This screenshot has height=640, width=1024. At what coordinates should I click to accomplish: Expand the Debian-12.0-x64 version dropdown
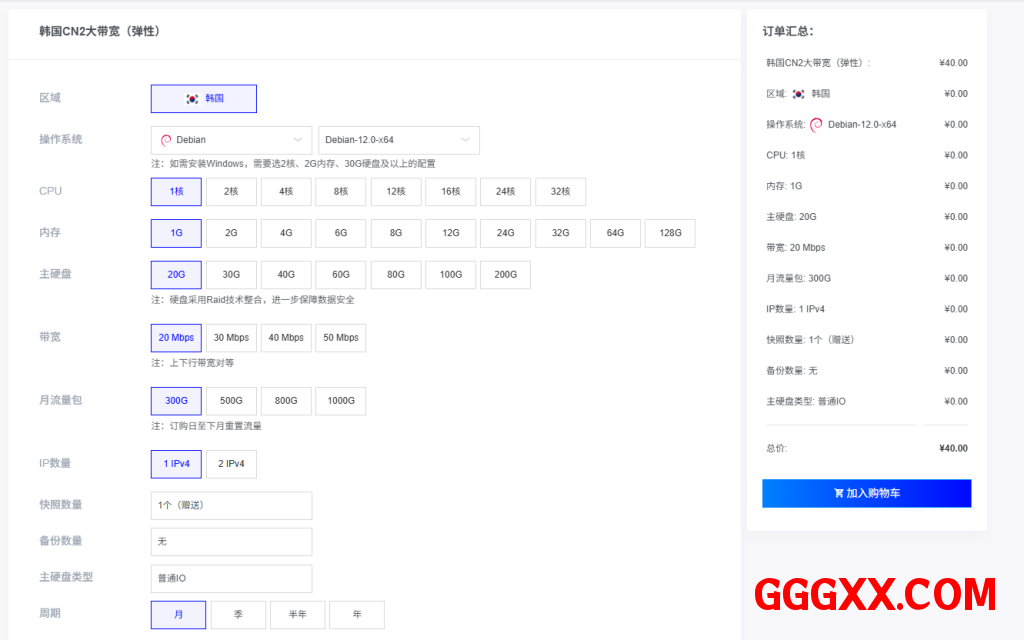click(x=398, y=140)
